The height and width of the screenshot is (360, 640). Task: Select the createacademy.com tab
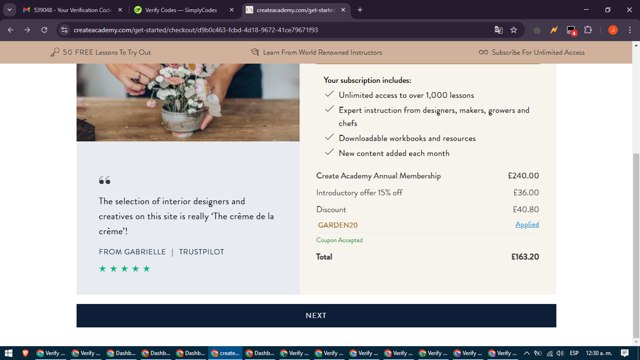click(296, 10)
